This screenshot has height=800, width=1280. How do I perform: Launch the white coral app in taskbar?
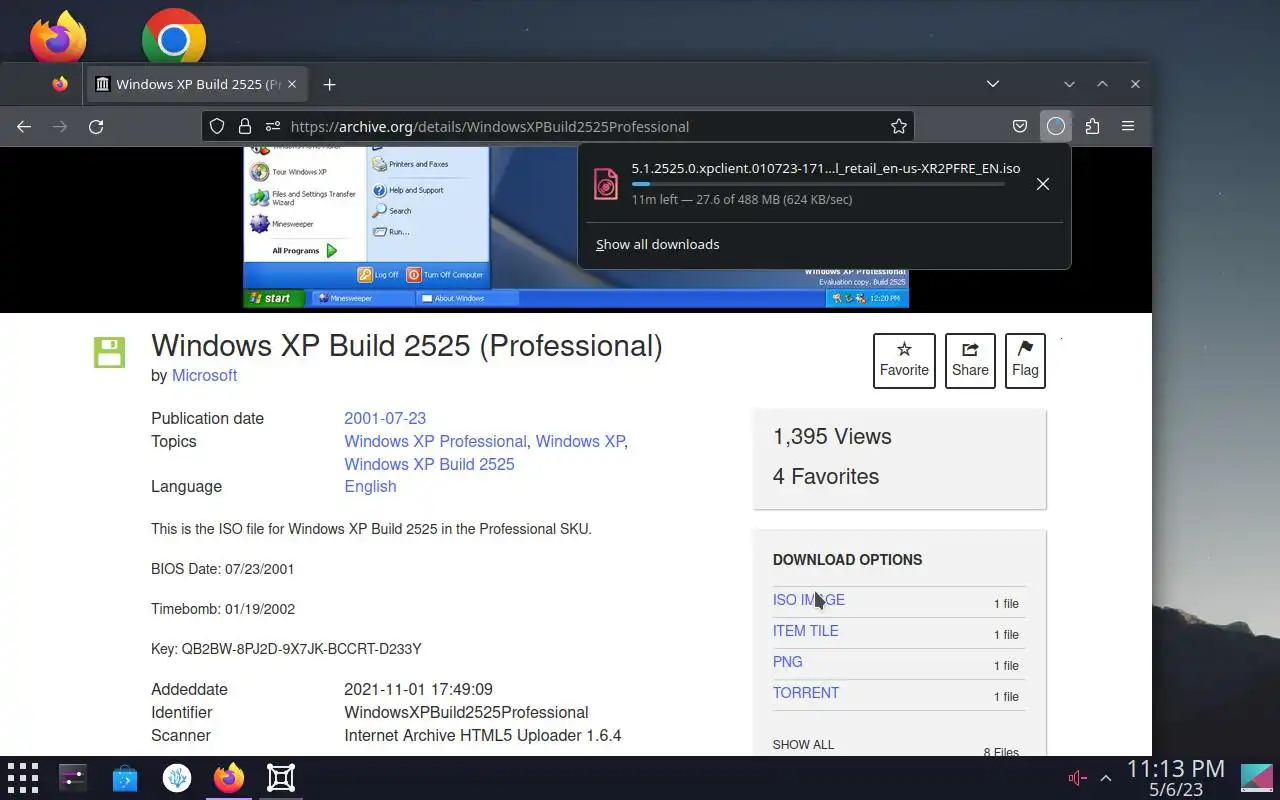[177, 778]
